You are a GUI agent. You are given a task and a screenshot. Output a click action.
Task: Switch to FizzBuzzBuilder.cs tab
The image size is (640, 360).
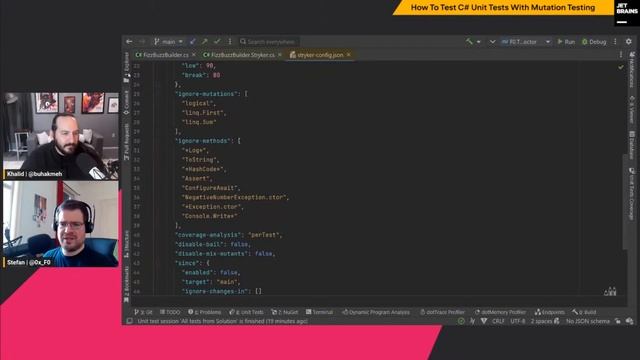click(x=162, y=55)
